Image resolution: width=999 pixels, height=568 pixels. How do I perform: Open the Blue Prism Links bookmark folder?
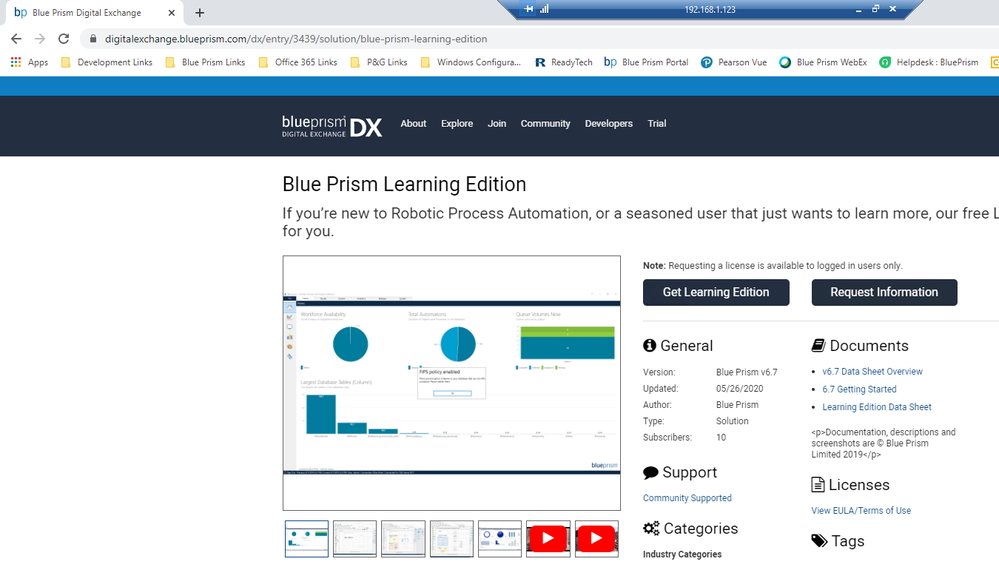[x=205, y=62]
